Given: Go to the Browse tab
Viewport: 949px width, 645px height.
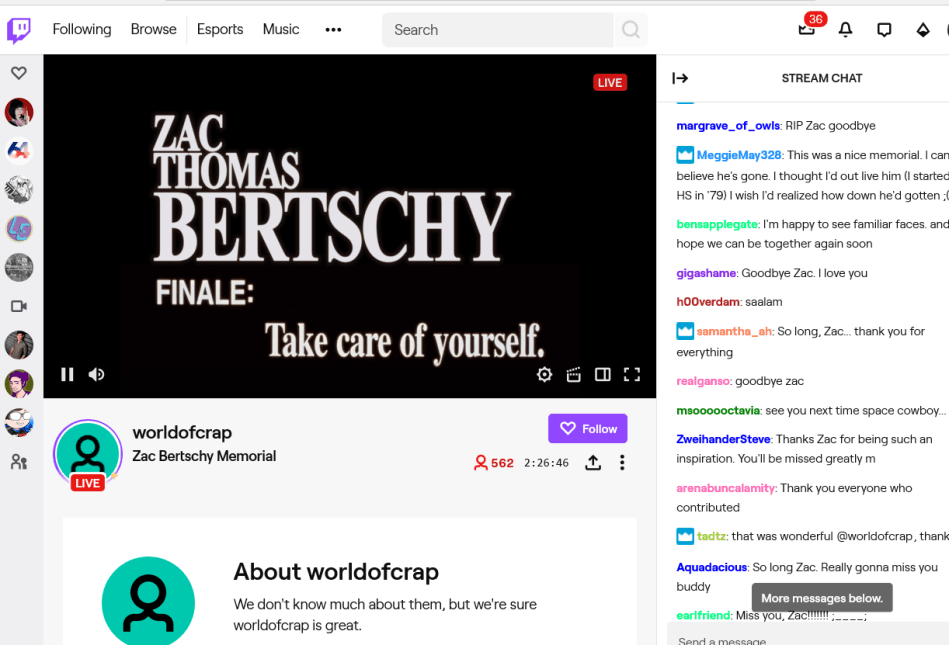Looking at the screenshot, I should (153, 30).
